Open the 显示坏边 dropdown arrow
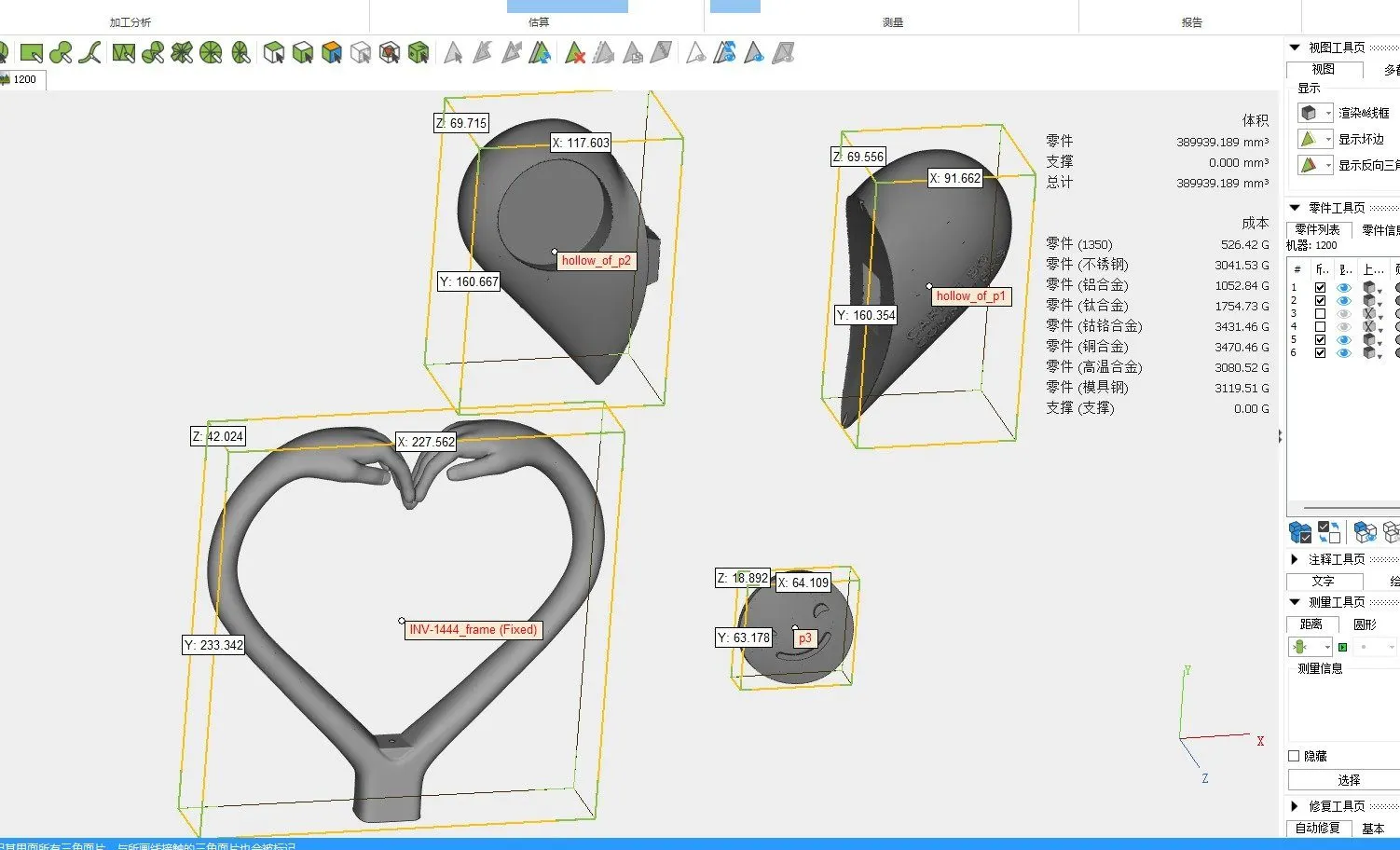 click(x=1328, y=140)
